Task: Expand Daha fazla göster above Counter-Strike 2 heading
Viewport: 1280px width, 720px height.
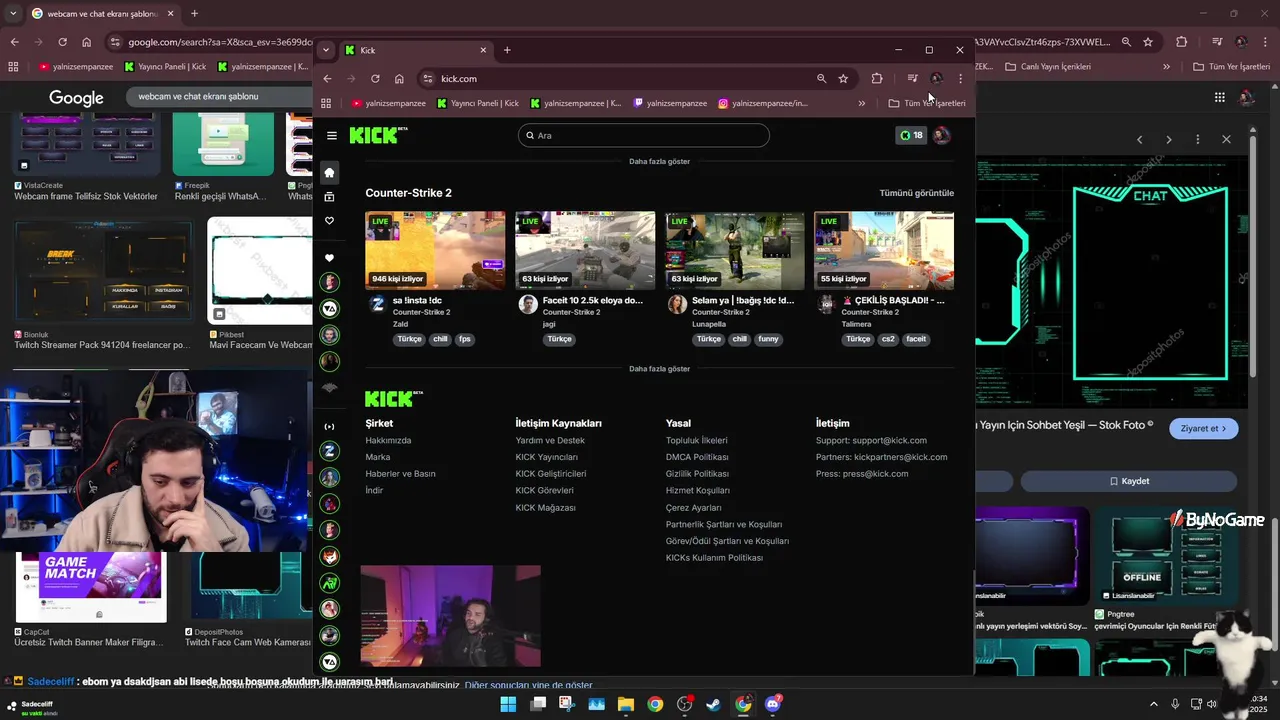Action: click(659, 161)
